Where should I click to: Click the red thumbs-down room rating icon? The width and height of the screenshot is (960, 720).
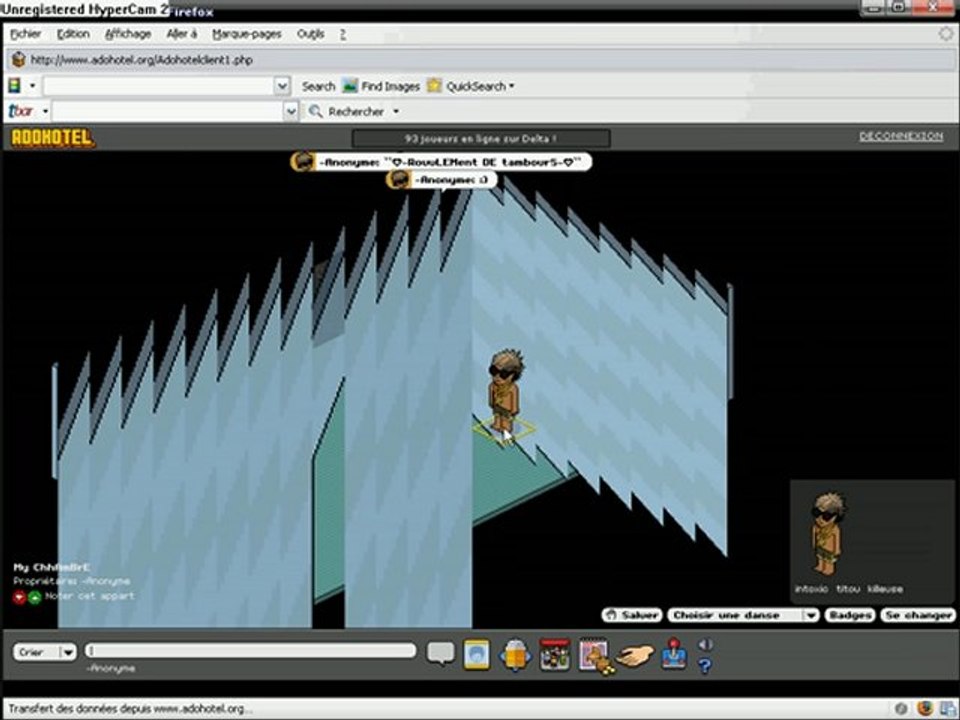click(x=19, y=597)
